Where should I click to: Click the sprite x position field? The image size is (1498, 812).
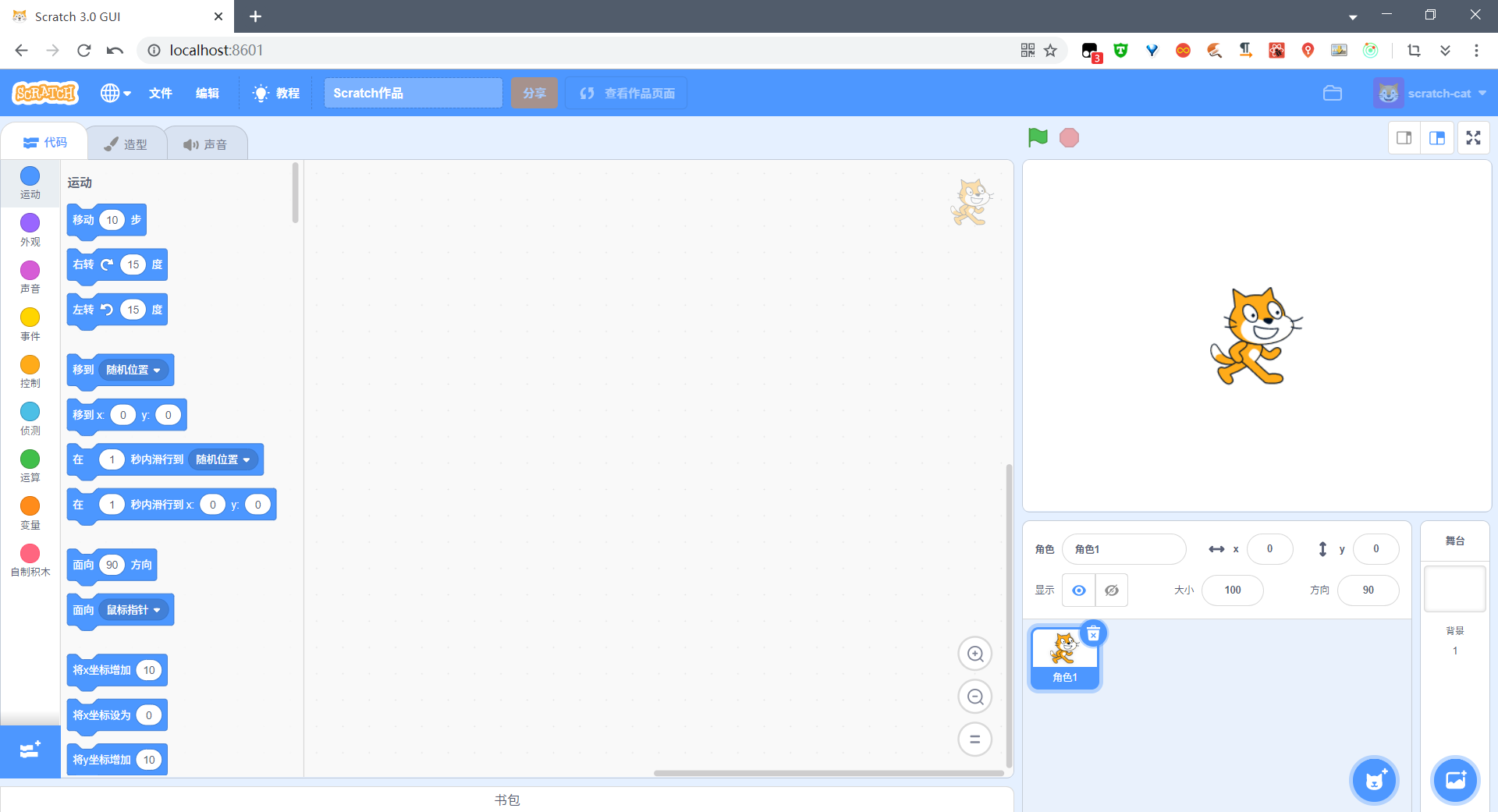point(1270,549)
